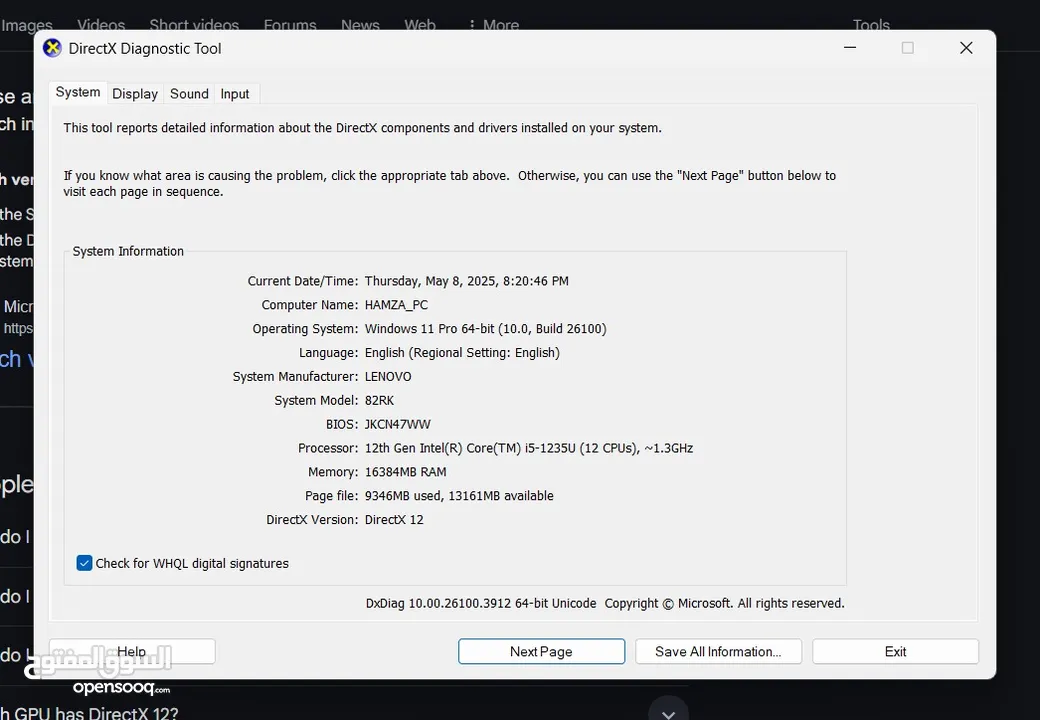Open Web tab in browser behind

[x=420, y=25]
